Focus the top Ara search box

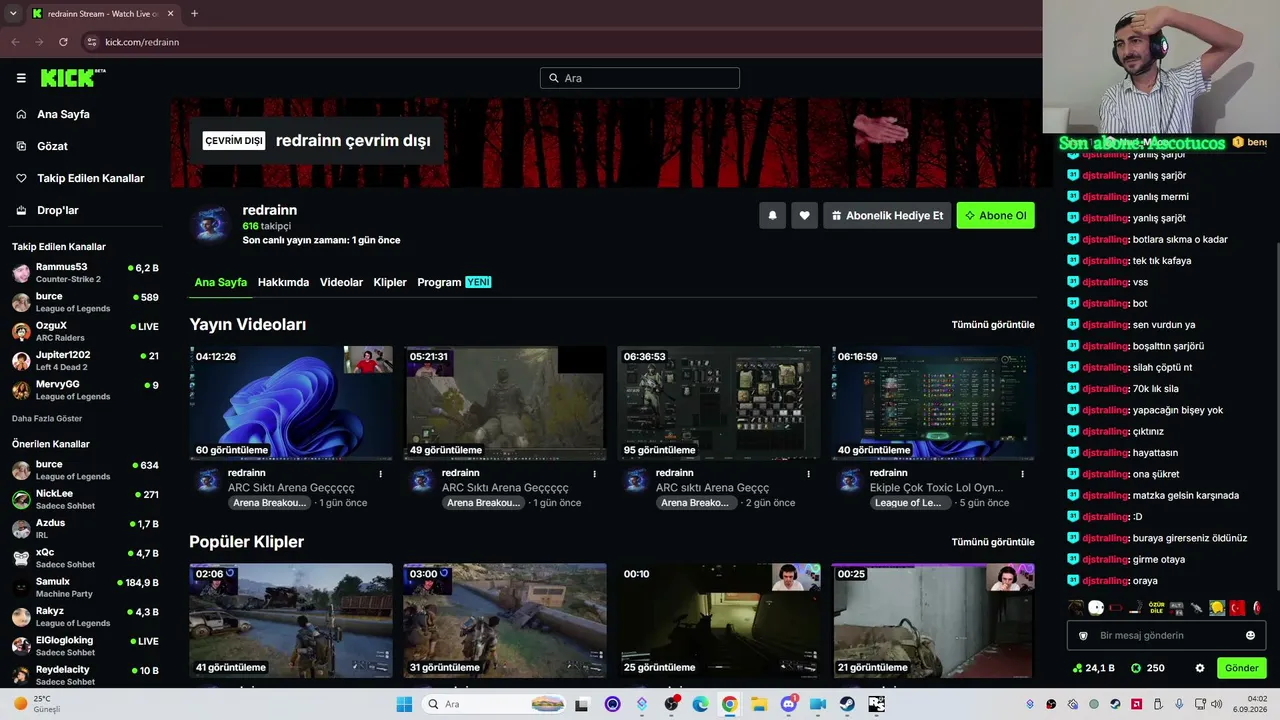pyautogui.click(x=640, y=78)
